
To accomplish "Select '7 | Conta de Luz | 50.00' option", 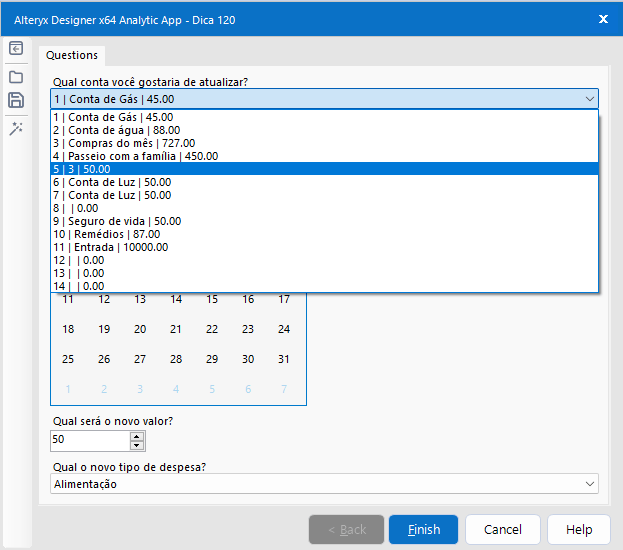I will pos(324,195).
